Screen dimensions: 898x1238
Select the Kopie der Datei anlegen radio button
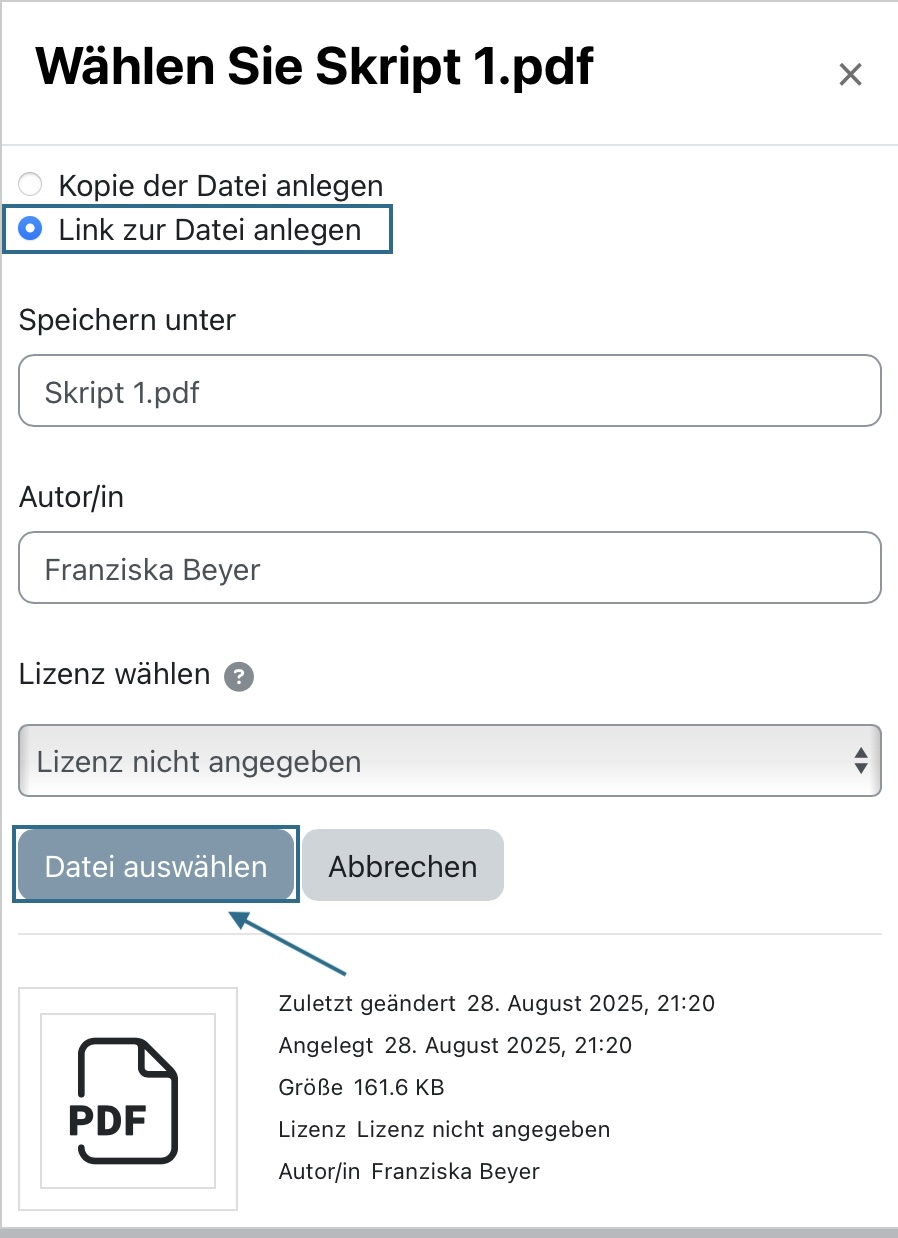click(x=32, y=185)
